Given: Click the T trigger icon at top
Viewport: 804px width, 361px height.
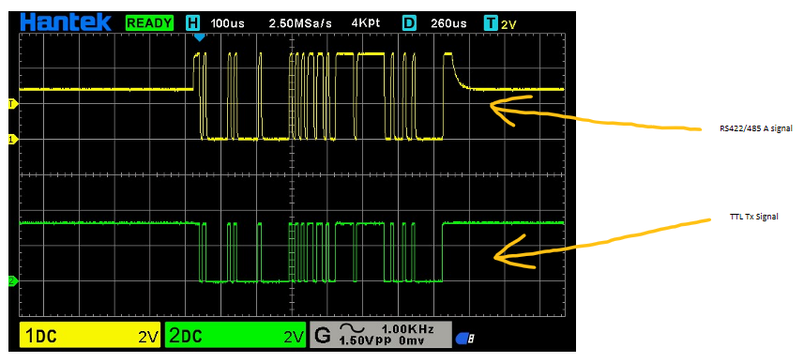Looking at the screenshot, I should click(x=491, y=23).
